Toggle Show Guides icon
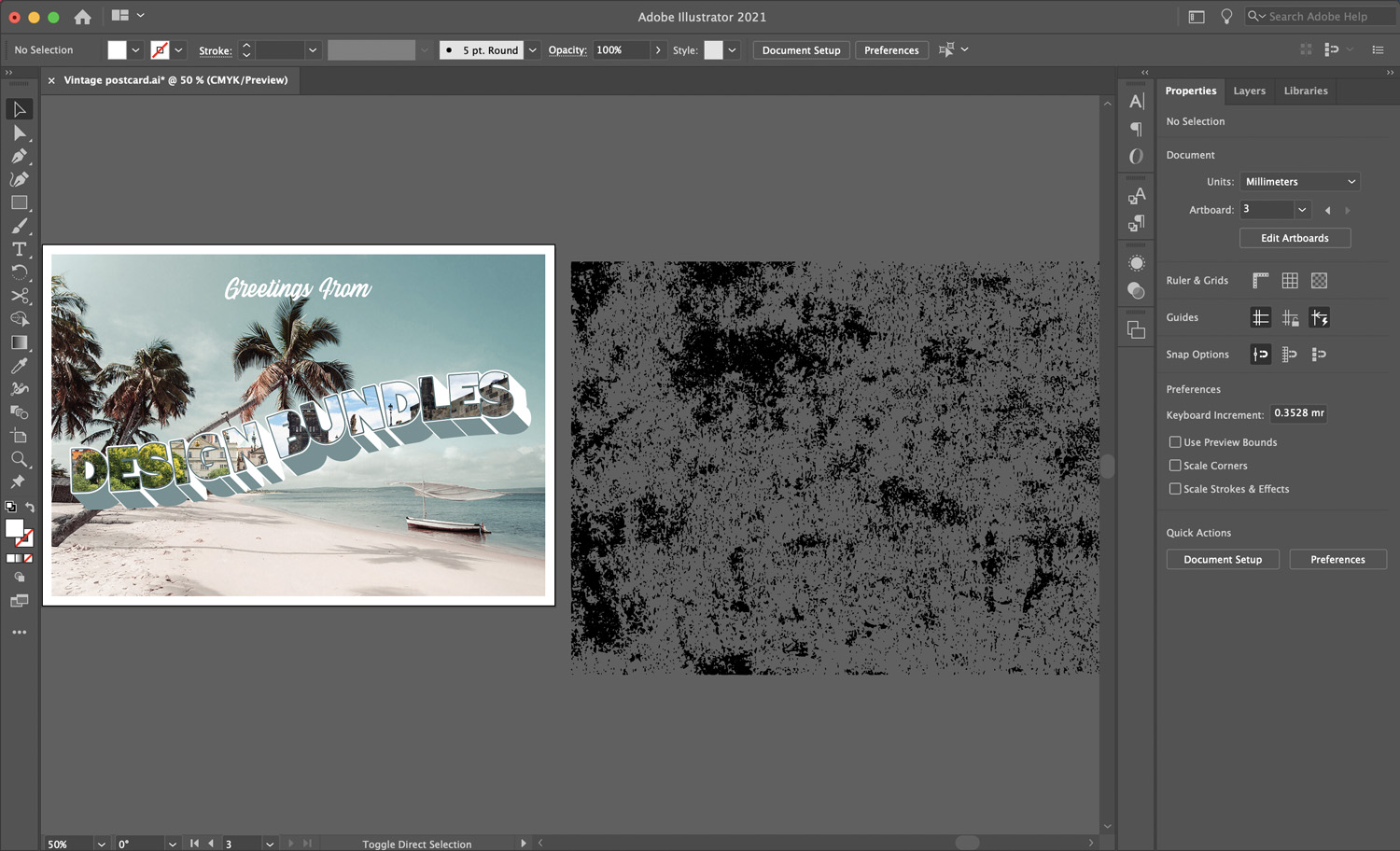 pyautogui.click(x=1261, y=317)
